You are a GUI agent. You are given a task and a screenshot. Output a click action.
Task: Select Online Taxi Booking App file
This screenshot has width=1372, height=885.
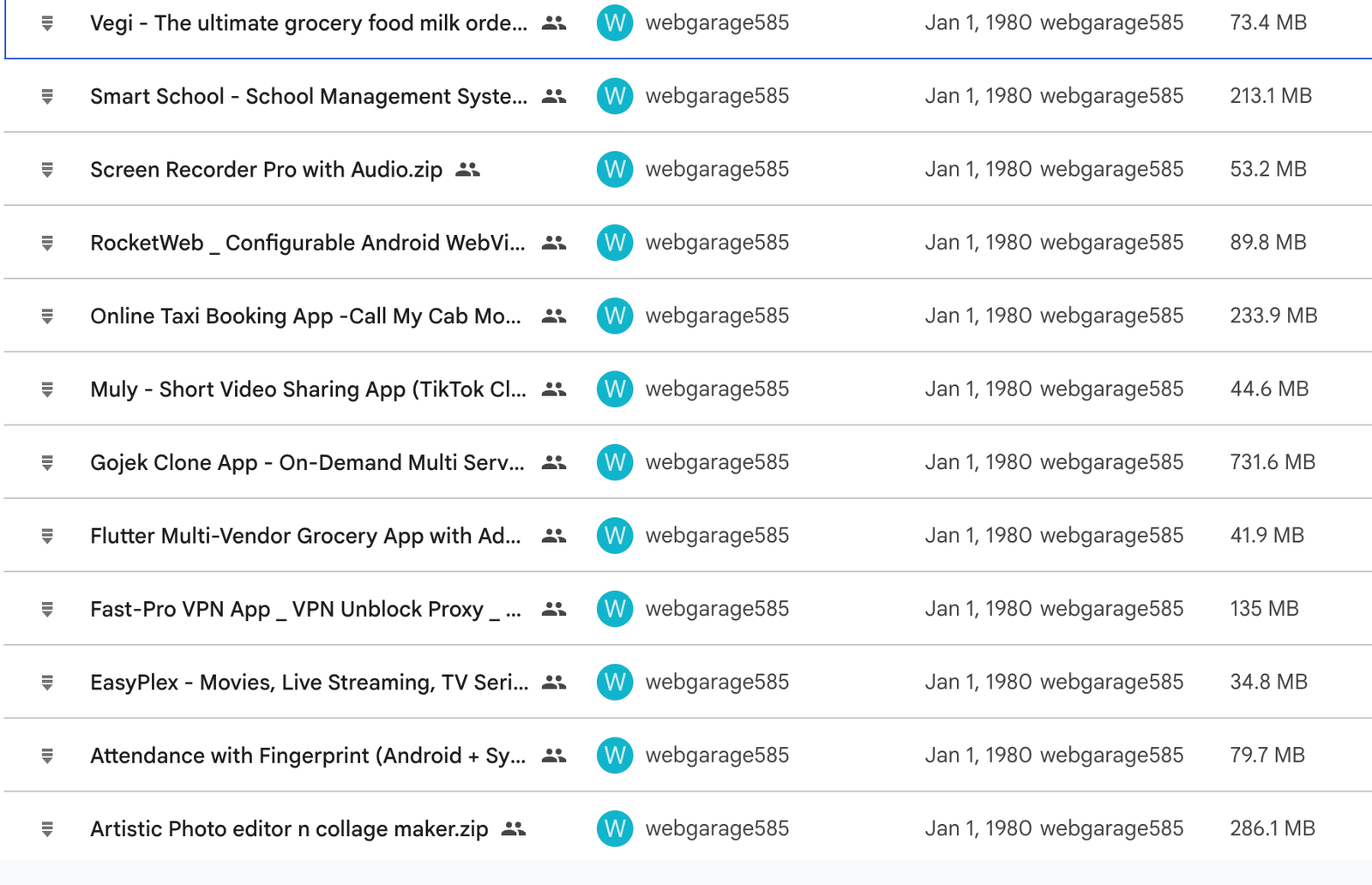coord(305,316)
